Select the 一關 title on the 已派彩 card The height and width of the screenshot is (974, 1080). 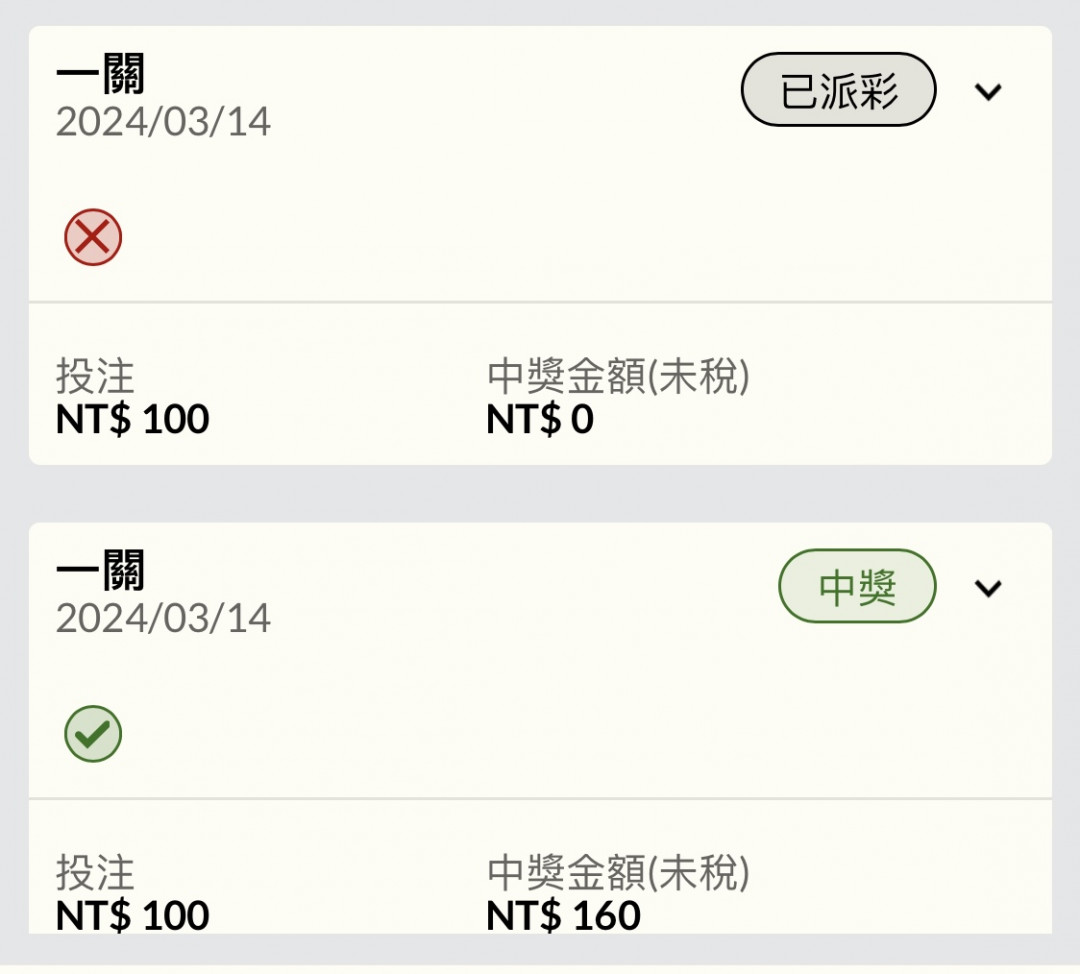point(101,73)
